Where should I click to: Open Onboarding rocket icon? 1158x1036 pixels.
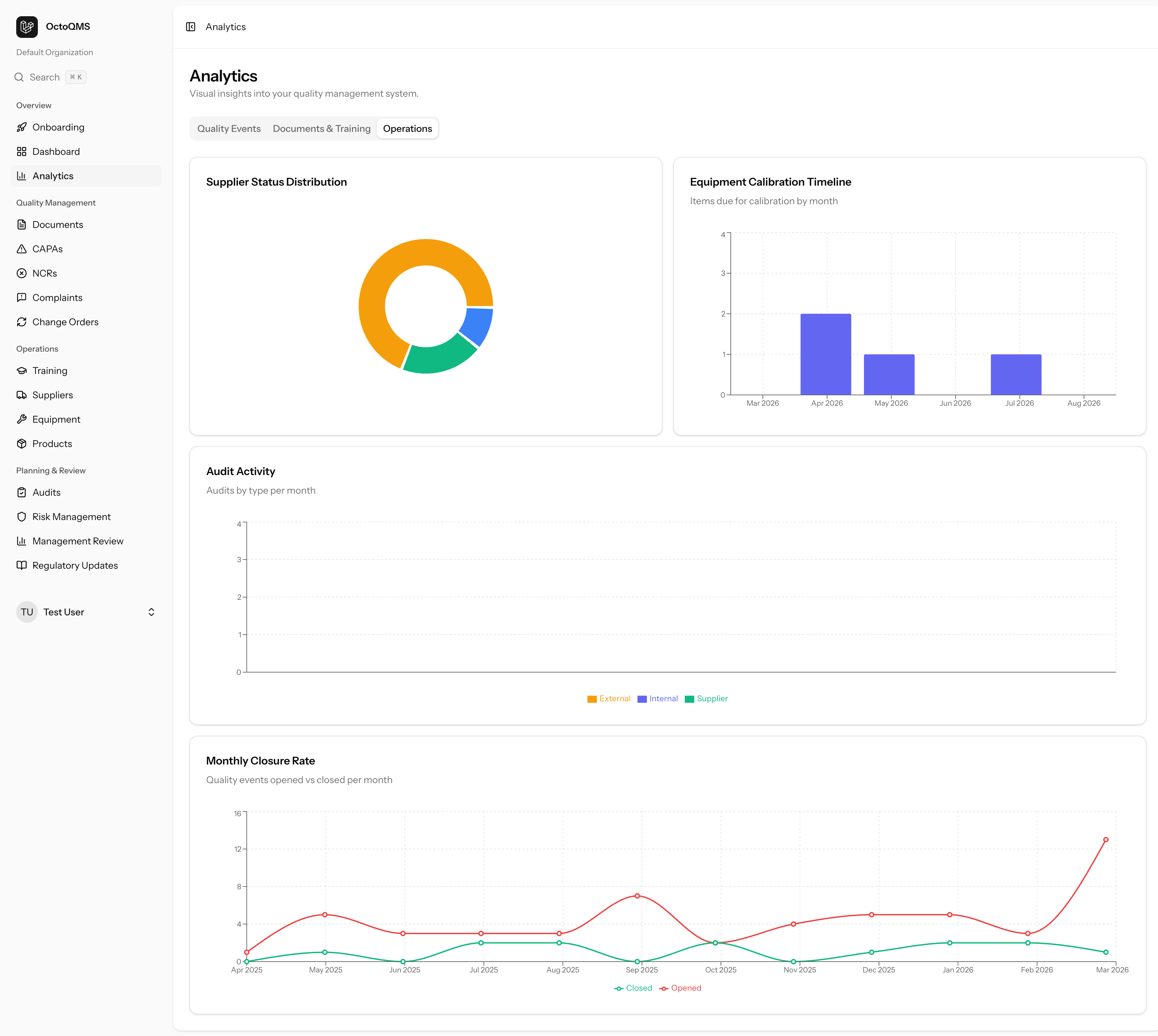pyautogui.click(x=22, y=127)
